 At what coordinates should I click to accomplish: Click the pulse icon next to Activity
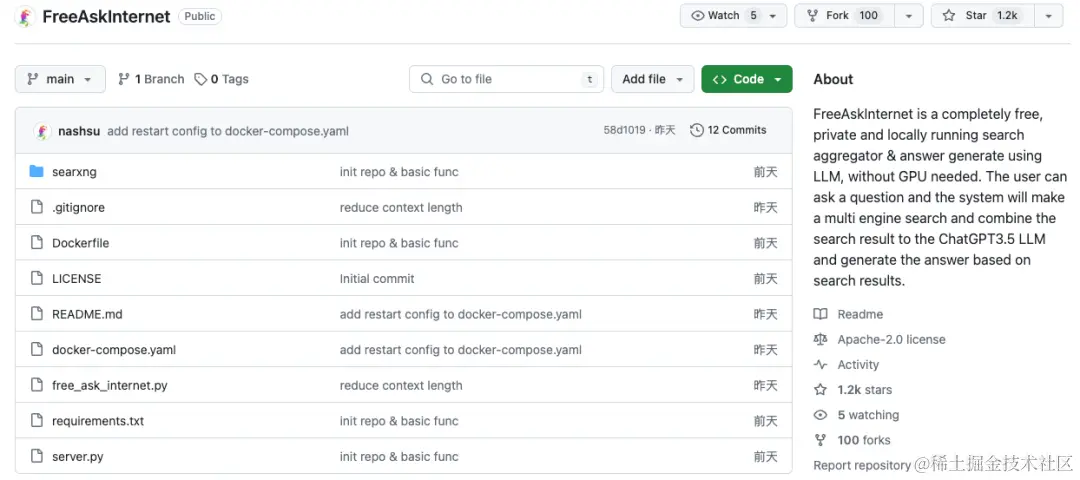click(820, 364)
